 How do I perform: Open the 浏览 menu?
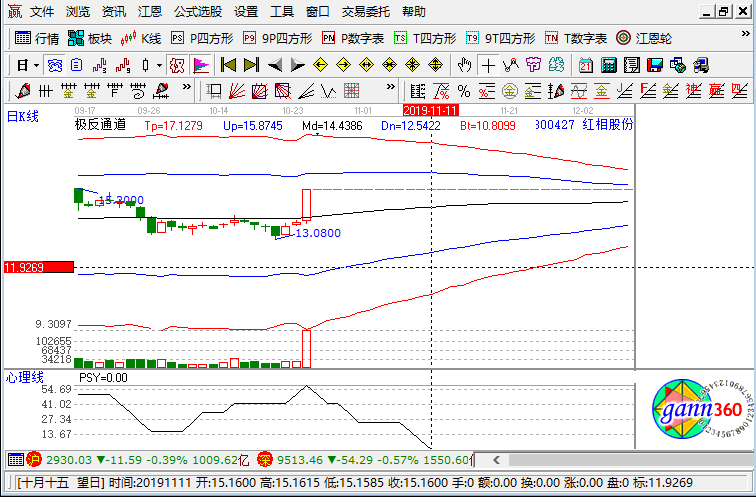tap(78, 12)
